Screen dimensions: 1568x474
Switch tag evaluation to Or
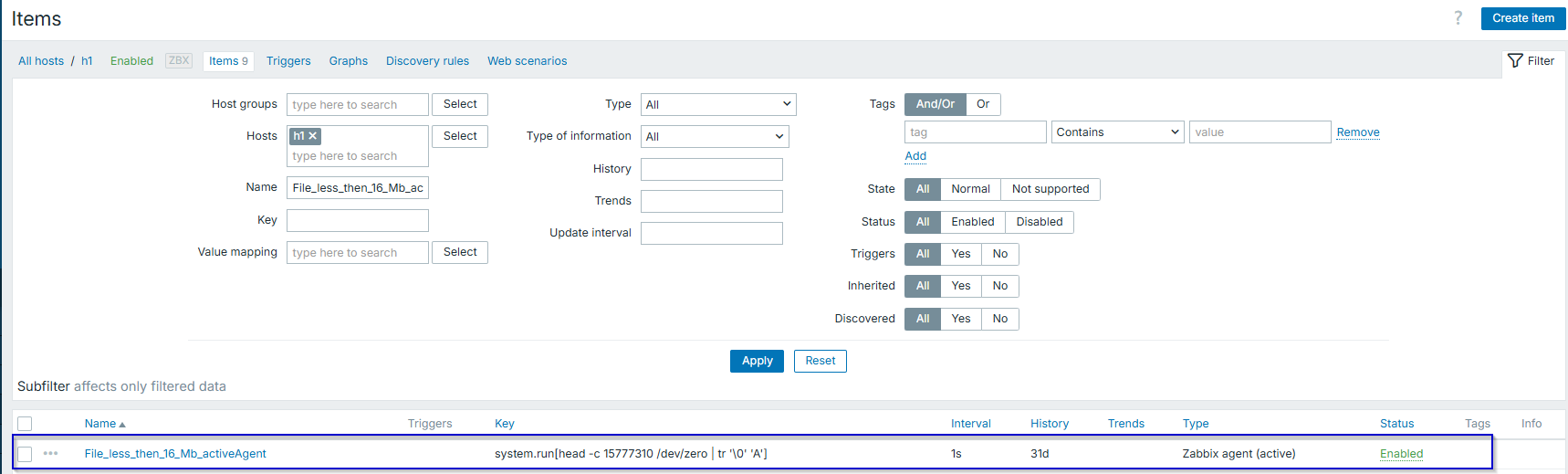click(982, 104)
